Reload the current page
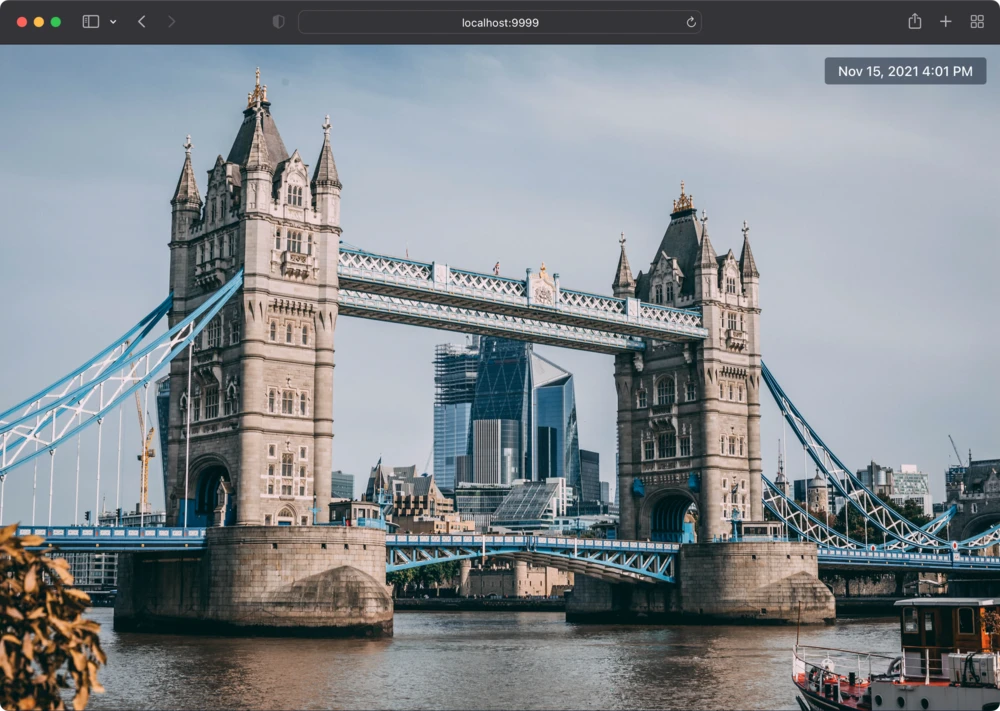This screenshot has width=1000, height=711. 691,22
